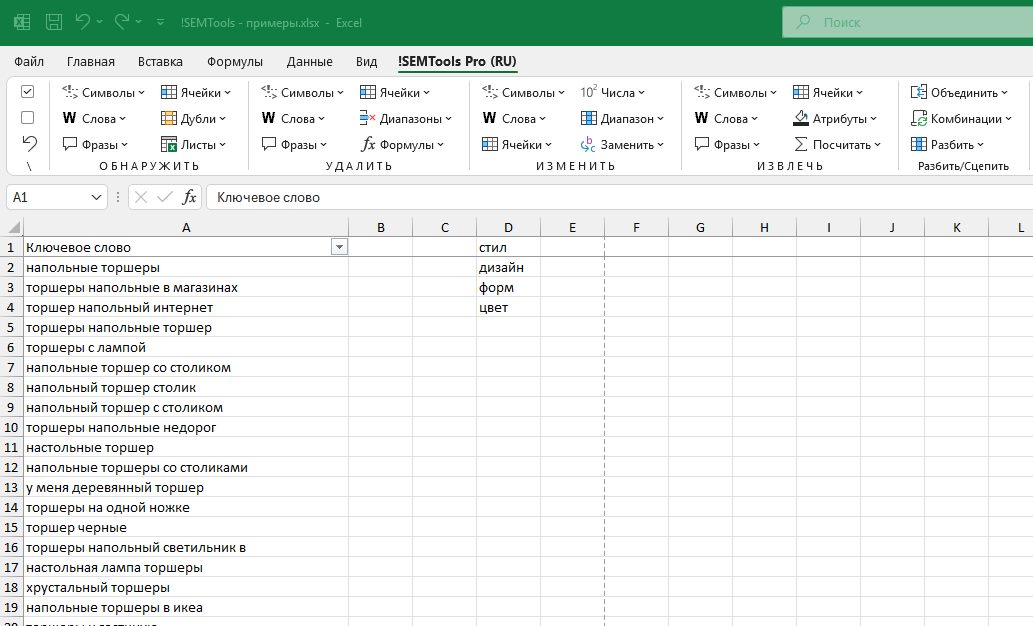
Task: Select cell D2 containing дизайн
Action: 508,267
